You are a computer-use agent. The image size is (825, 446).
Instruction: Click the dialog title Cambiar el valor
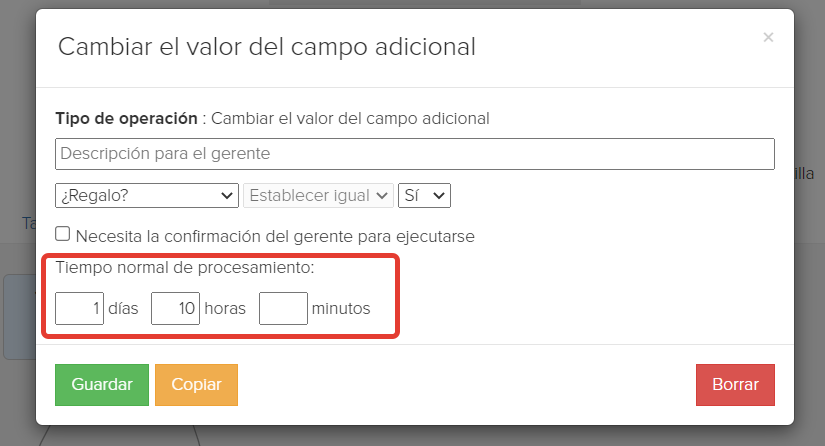pos(267,47)
